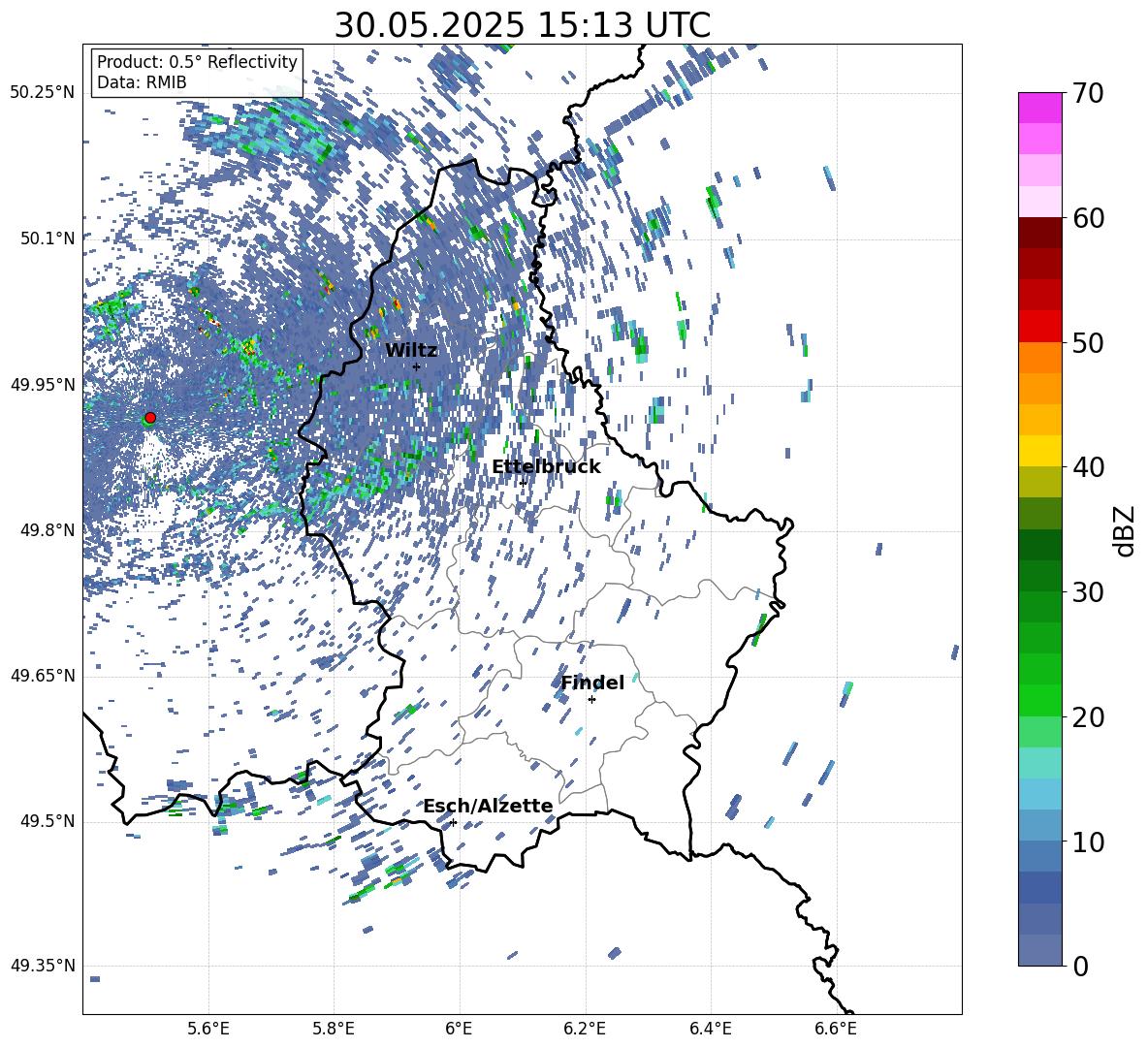Screen dimensions: 1148x1048
Task: Click the 6°E longitude label
Action: tap(459, 1029)
